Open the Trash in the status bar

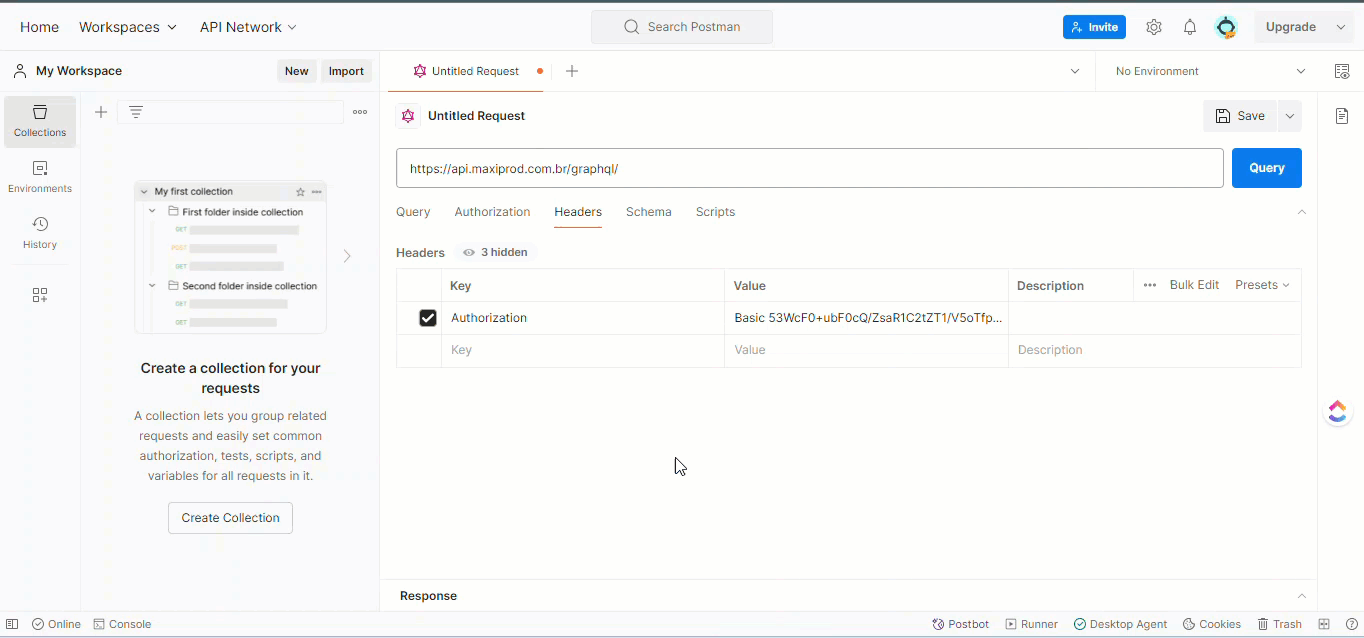coord(1279,624)
